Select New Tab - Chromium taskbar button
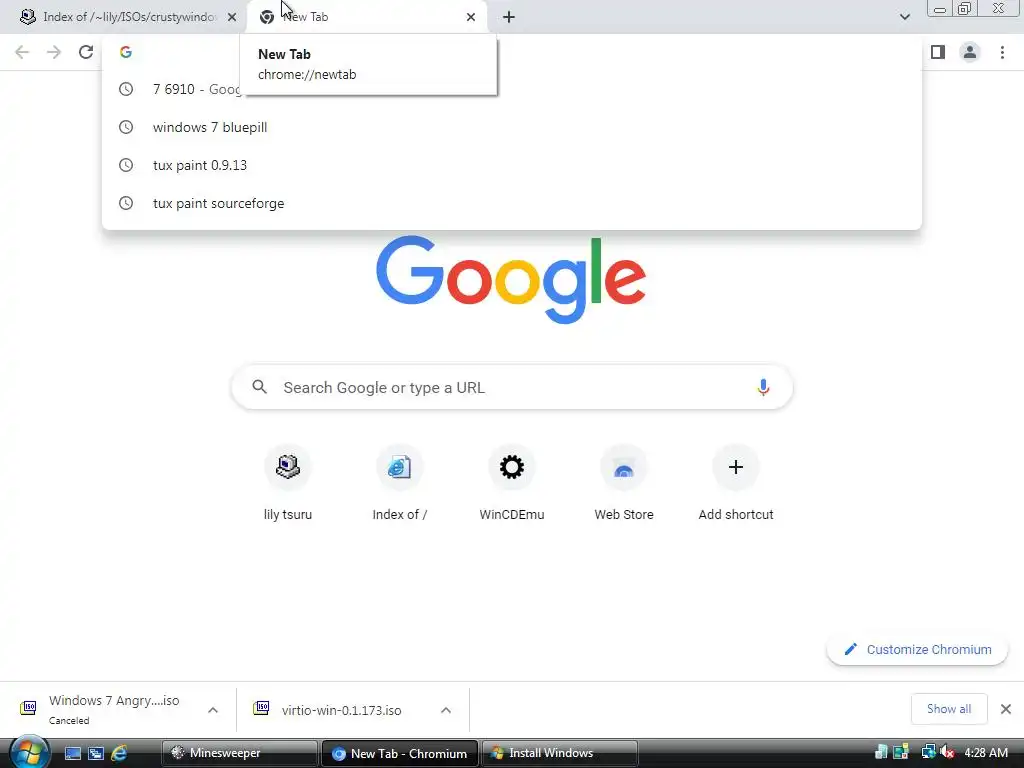This screenshot has height=768, width=1024. click(x=400, y=754)
